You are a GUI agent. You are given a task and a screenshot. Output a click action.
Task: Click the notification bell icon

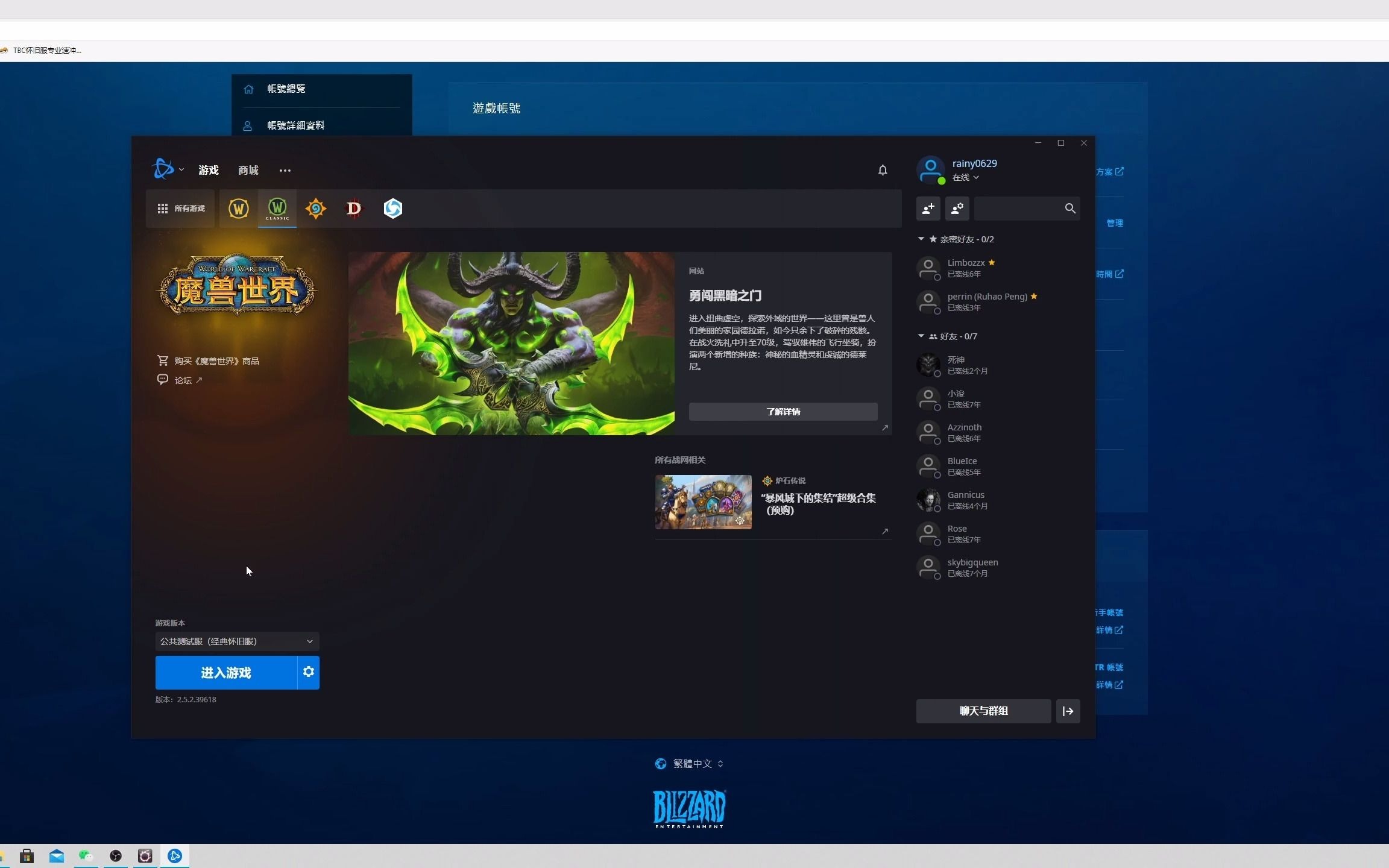[x=883, y=171]
